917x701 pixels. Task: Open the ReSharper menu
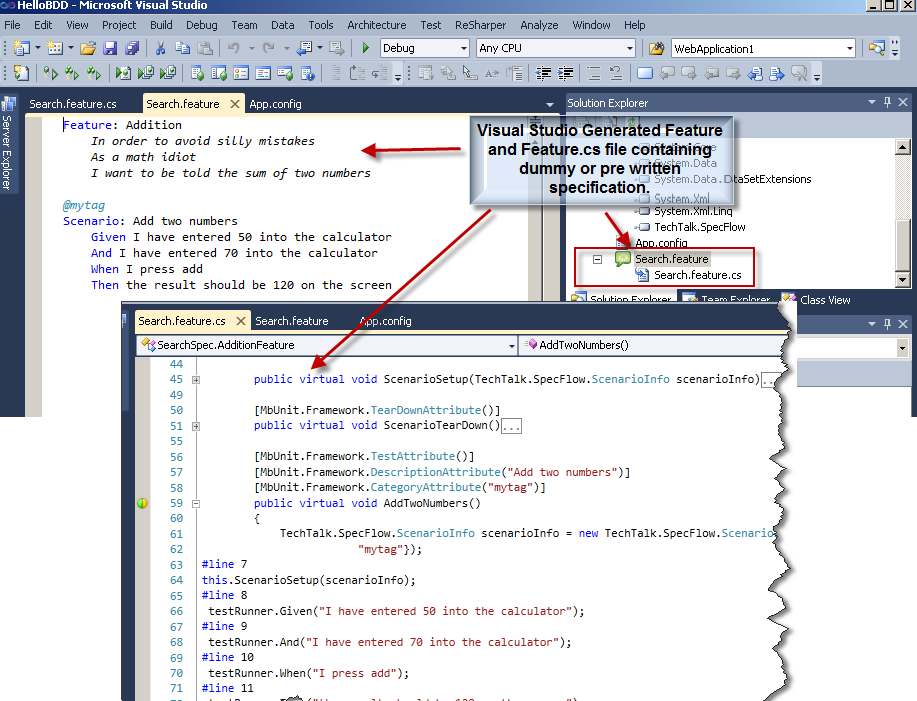[x=480, y=25]
